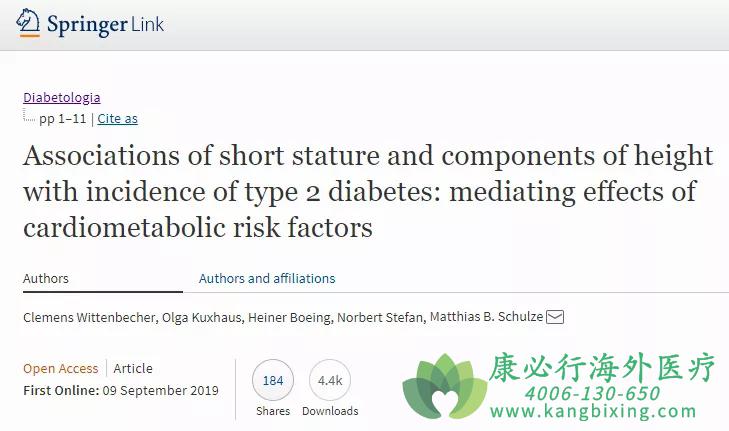Click author Matthias B. Schulze

pos(486,317)
